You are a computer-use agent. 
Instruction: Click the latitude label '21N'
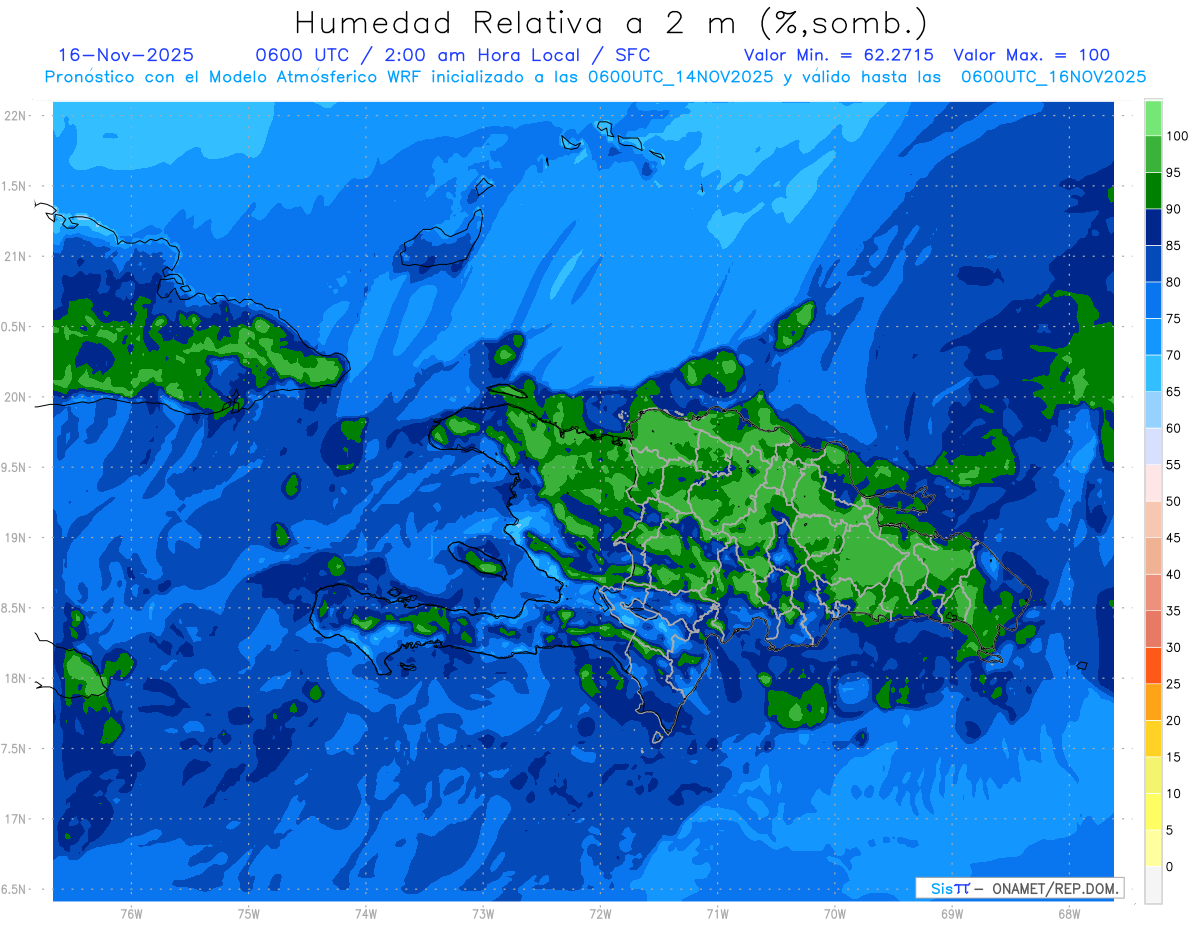pyautogui.click(x=15, y=256)
